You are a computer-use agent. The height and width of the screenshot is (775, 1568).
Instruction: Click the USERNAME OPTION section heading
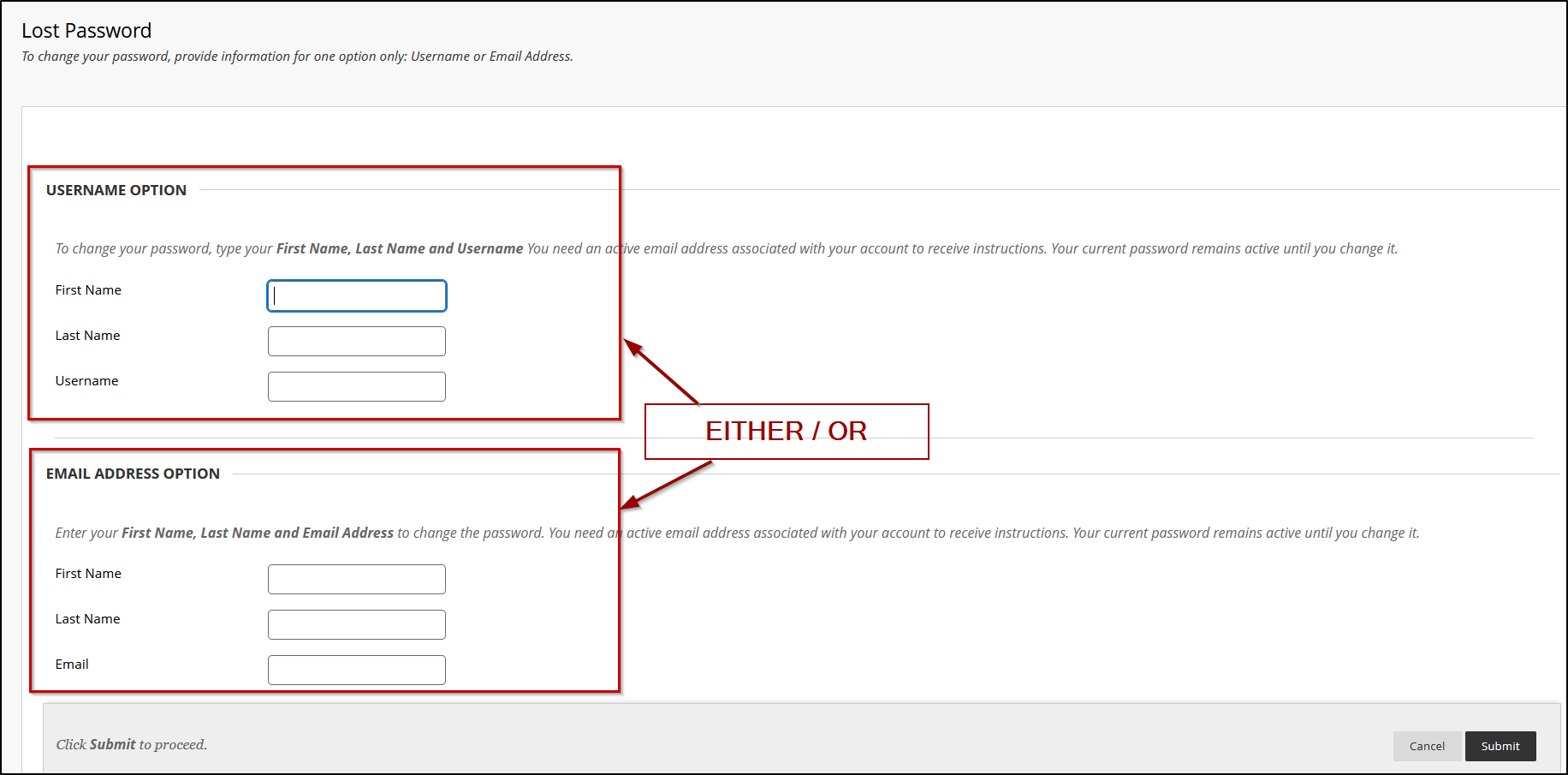click(116, 190)
